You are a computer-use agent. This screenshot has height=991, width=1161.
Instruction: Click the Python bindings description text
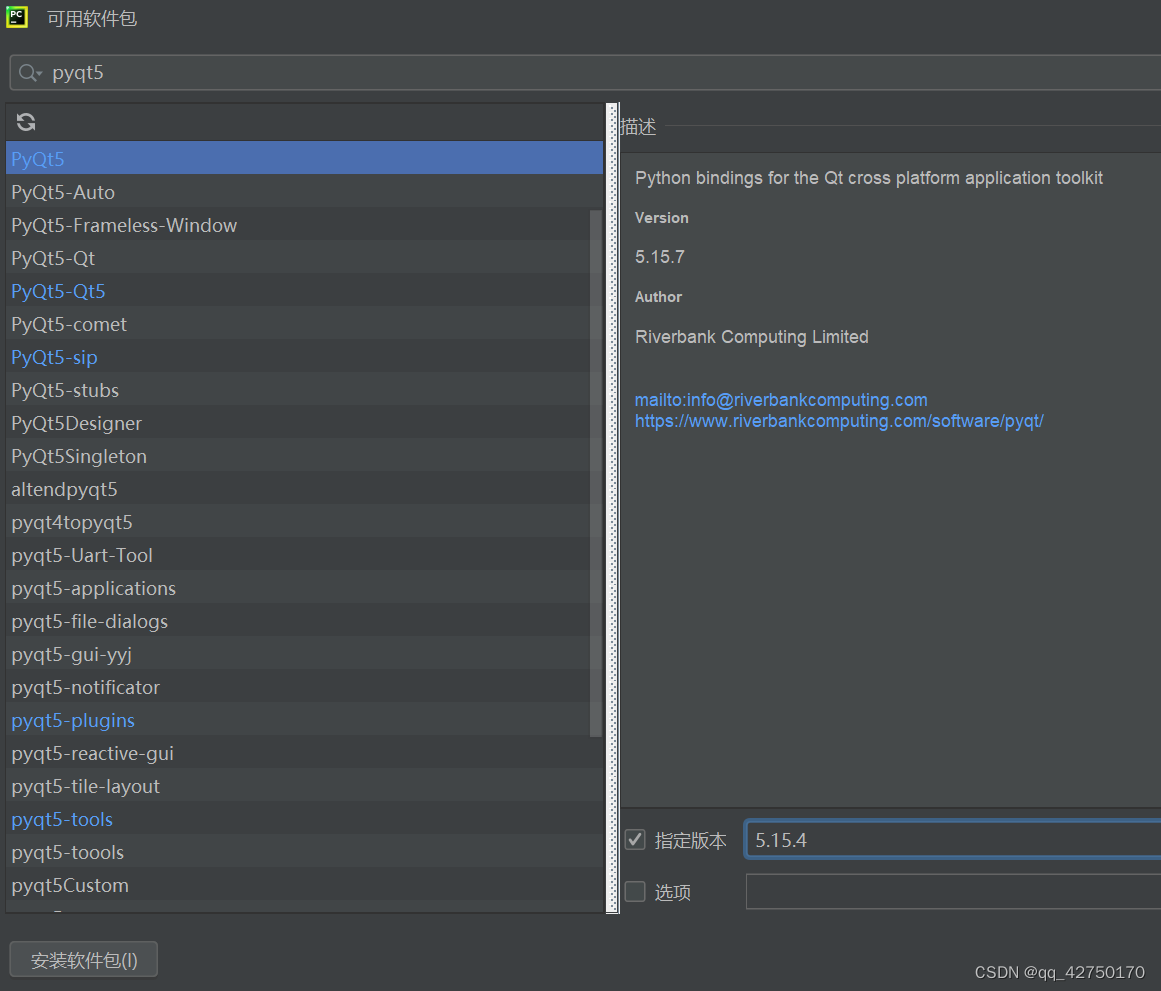[x=869, y=178]
